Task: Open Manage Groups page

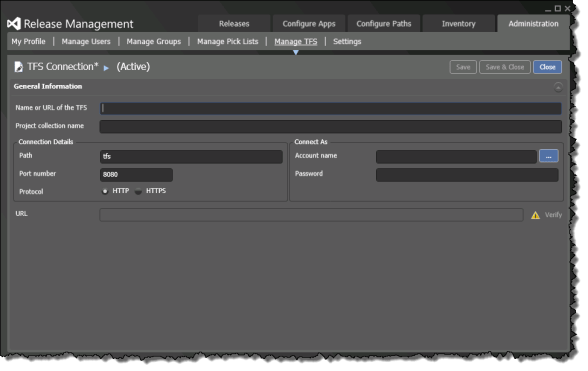Action: coord(153,42)
